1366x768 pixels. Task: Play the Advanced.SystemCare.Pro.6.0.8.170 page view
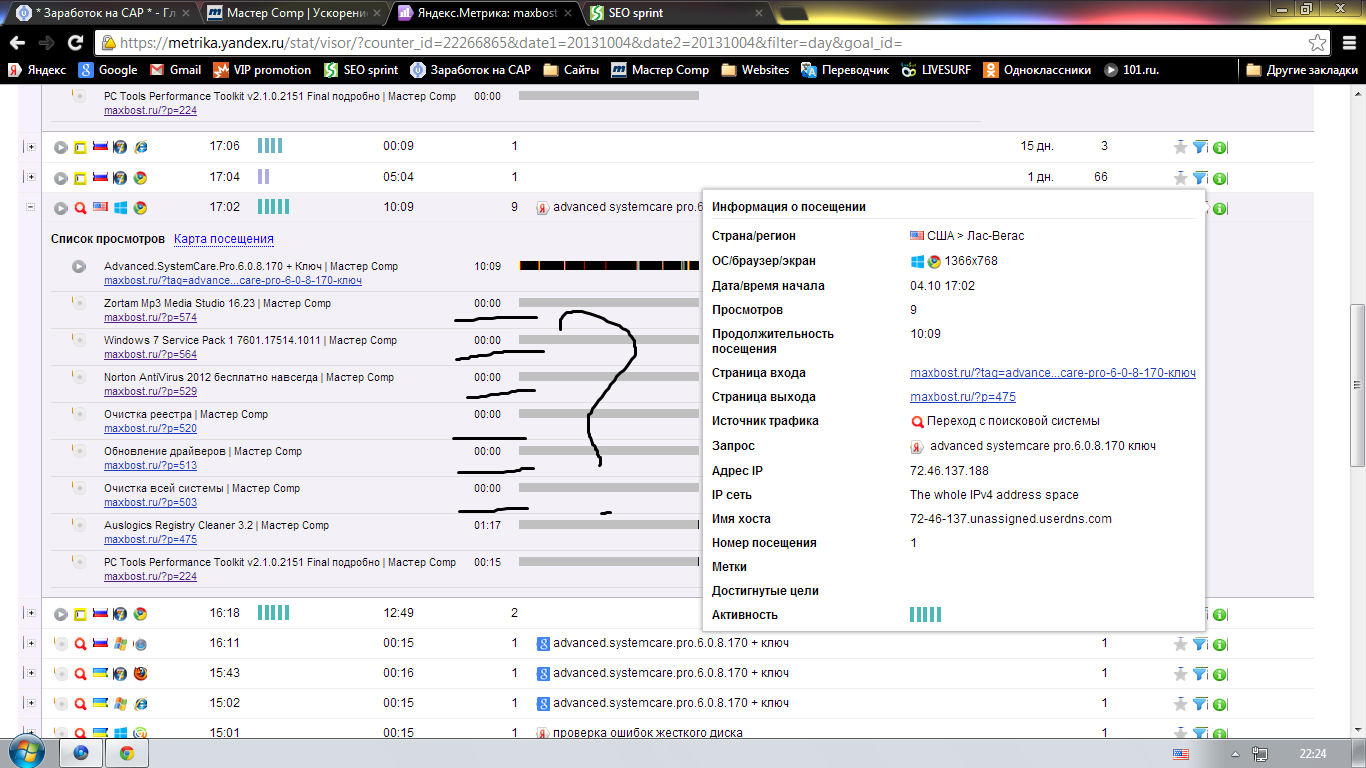(79, 267)
